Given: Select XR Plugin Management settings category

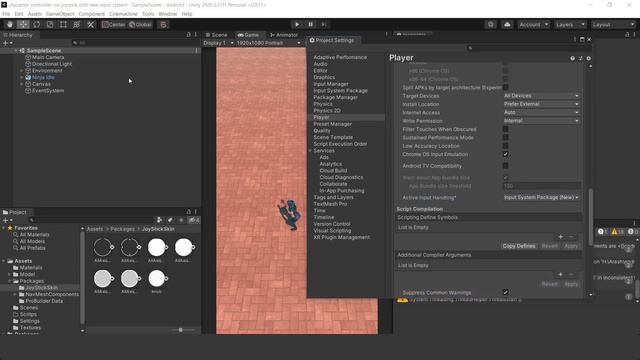Looking at the screenshot, I should tap(342, 237).
